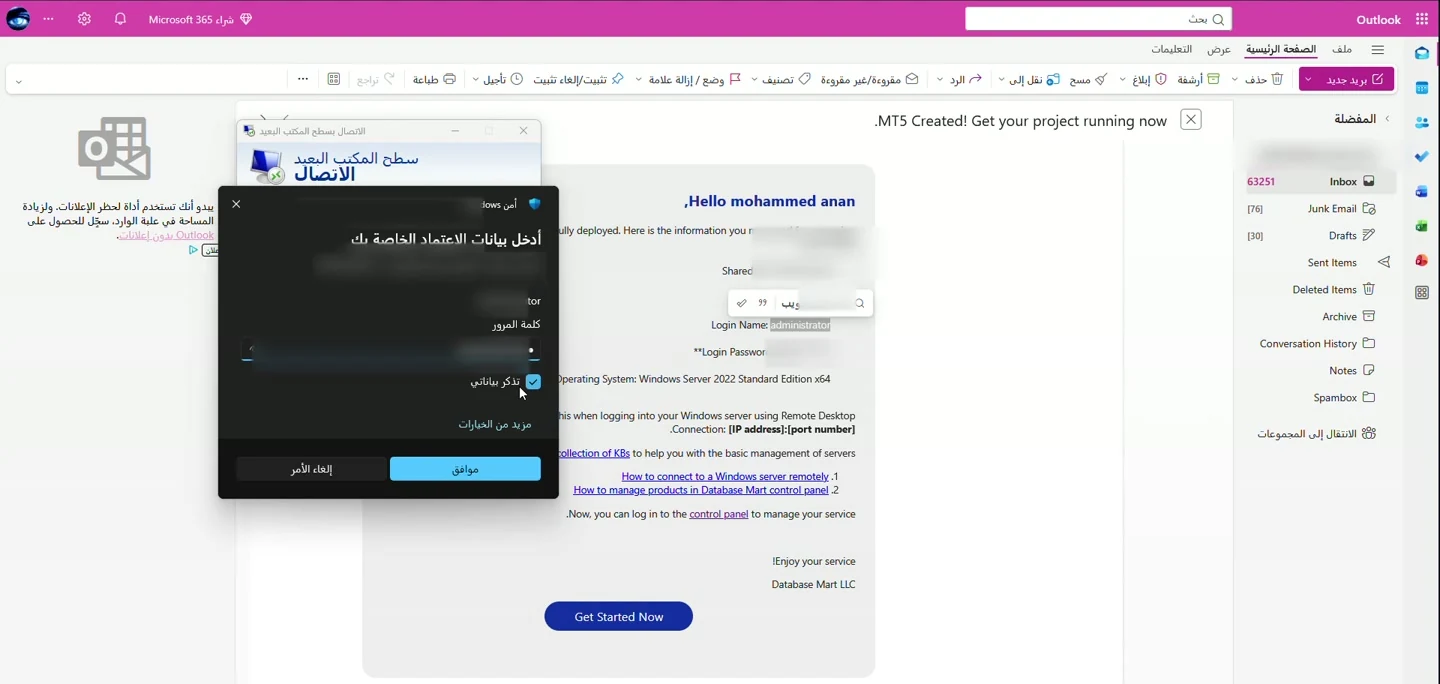Close the open email with X
Viewport: 1440px width, 684px height.
1190,120
